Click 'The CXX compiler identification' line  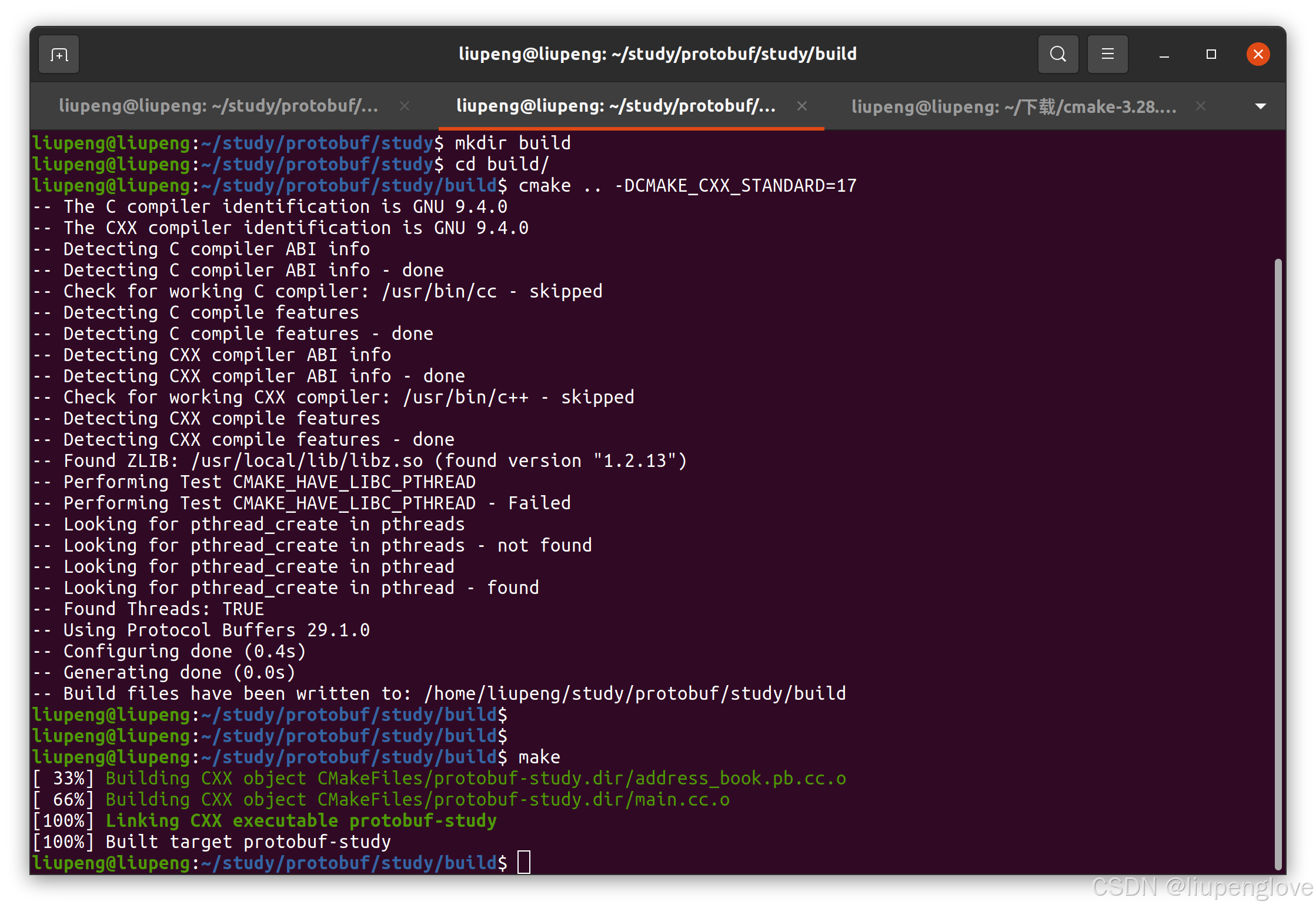[280, 228]
